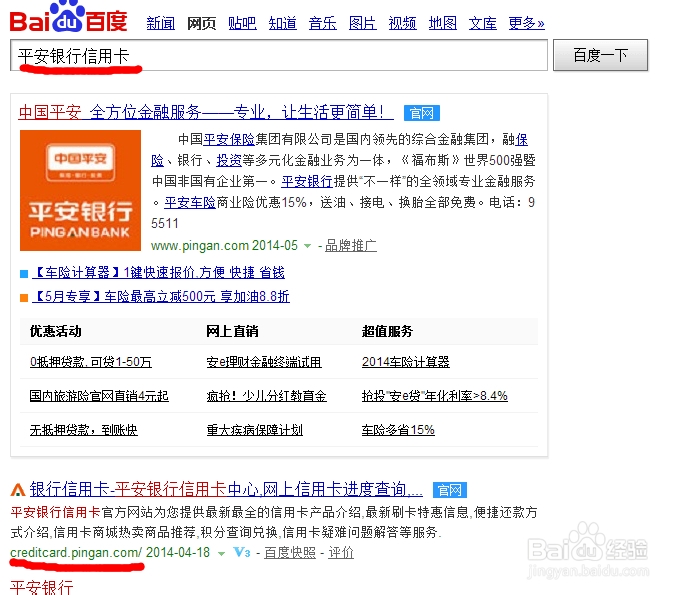
Task: Click the 网上直销 column header
Action: coord(233,331)
